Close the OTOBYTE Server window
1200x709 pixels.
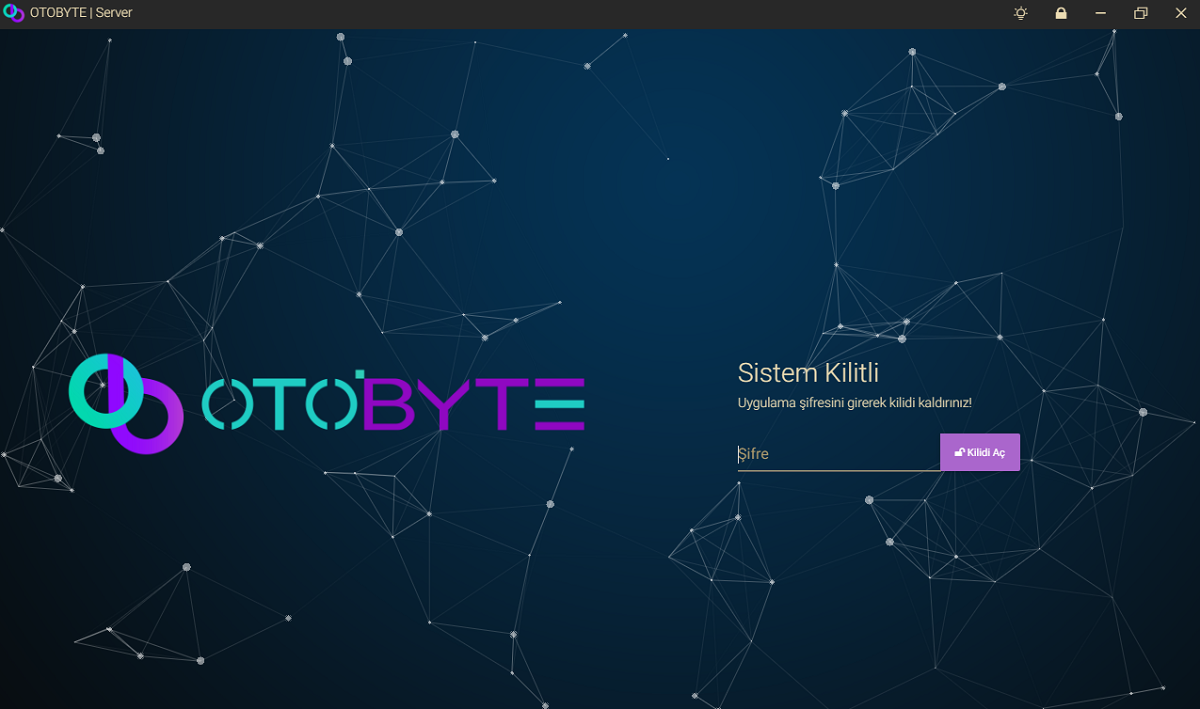tap(1180, 13)
